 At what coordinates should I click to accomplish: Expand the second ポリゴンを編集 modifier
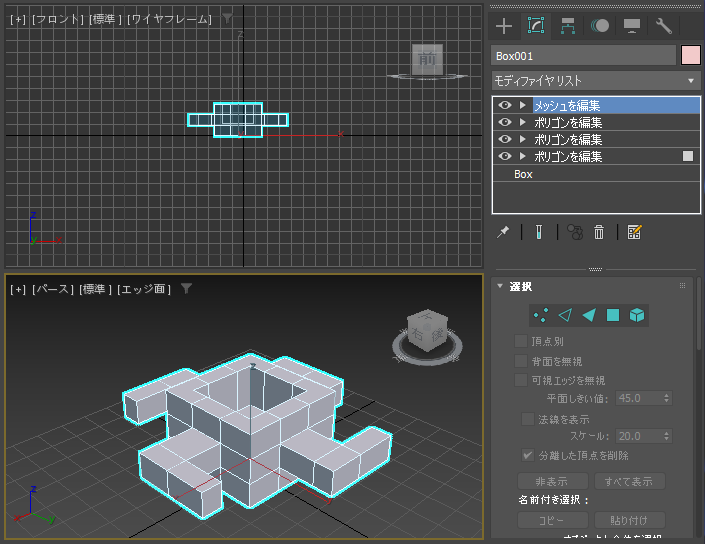coord(522,139)
